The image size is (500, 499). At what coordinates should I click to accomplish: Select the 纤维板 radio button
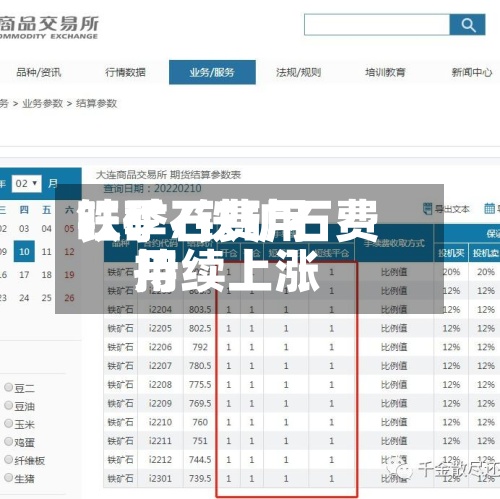point(8,459)
